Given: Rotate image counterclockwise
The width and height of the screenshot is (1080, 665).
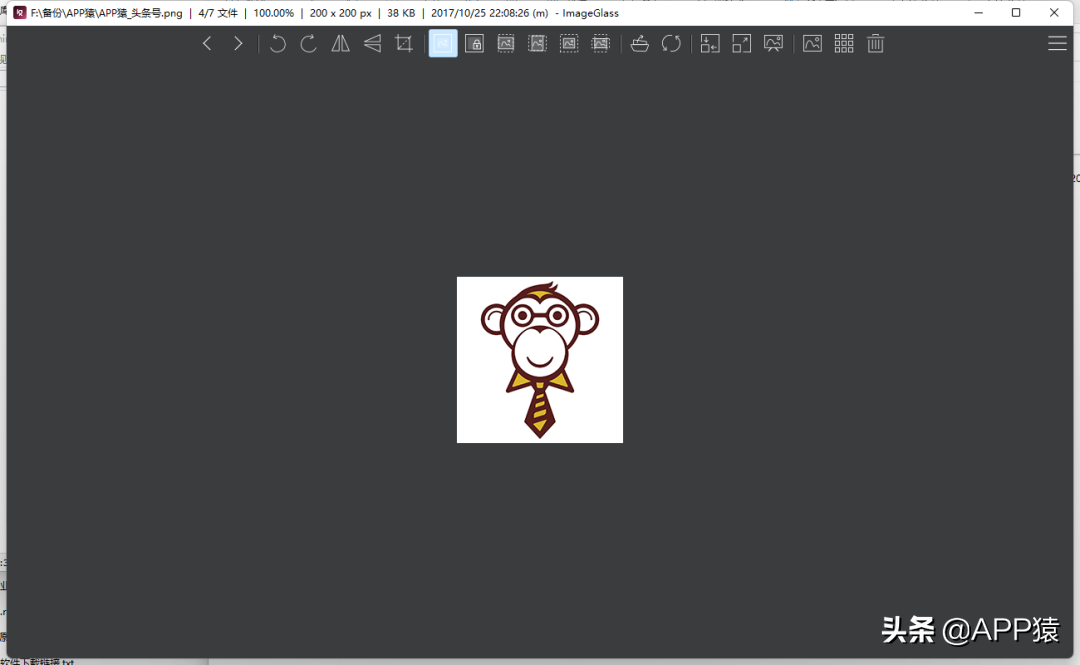Looking at the screenshot, I should point(277,43).
